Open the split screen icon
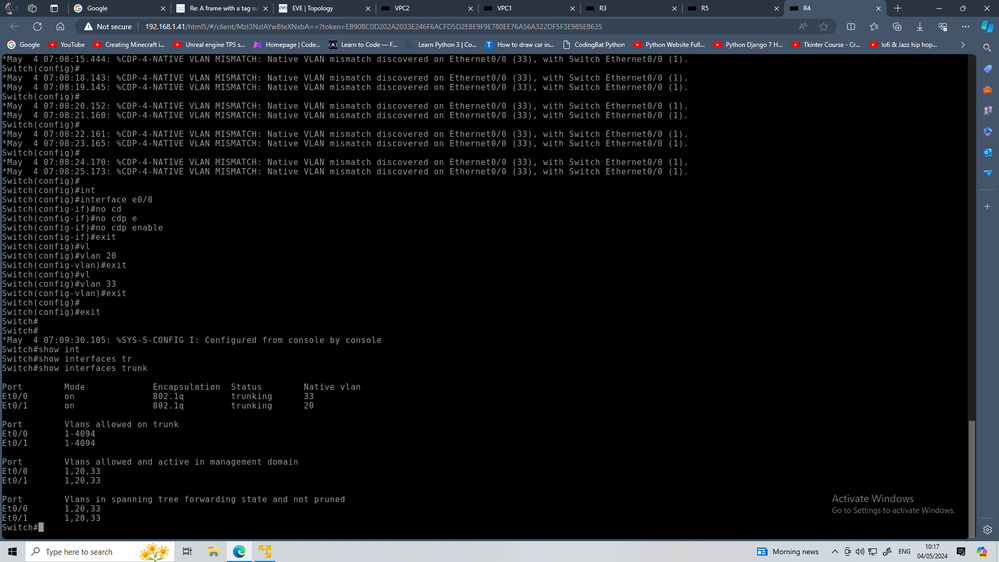Viewport: 999px width, 562px height. 851,27
